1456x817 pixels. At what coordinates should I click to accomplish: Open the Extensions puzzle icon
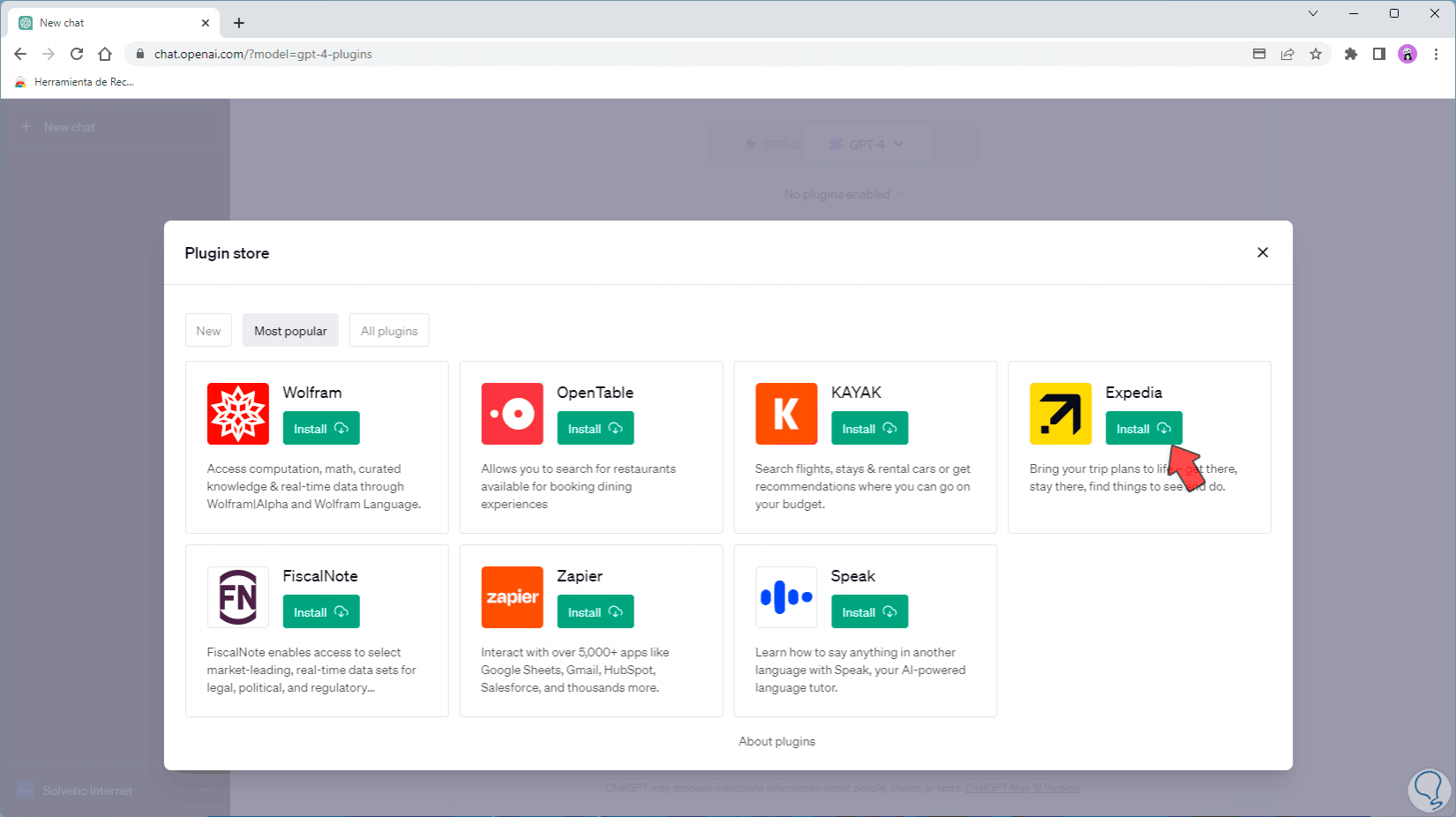1351,54
